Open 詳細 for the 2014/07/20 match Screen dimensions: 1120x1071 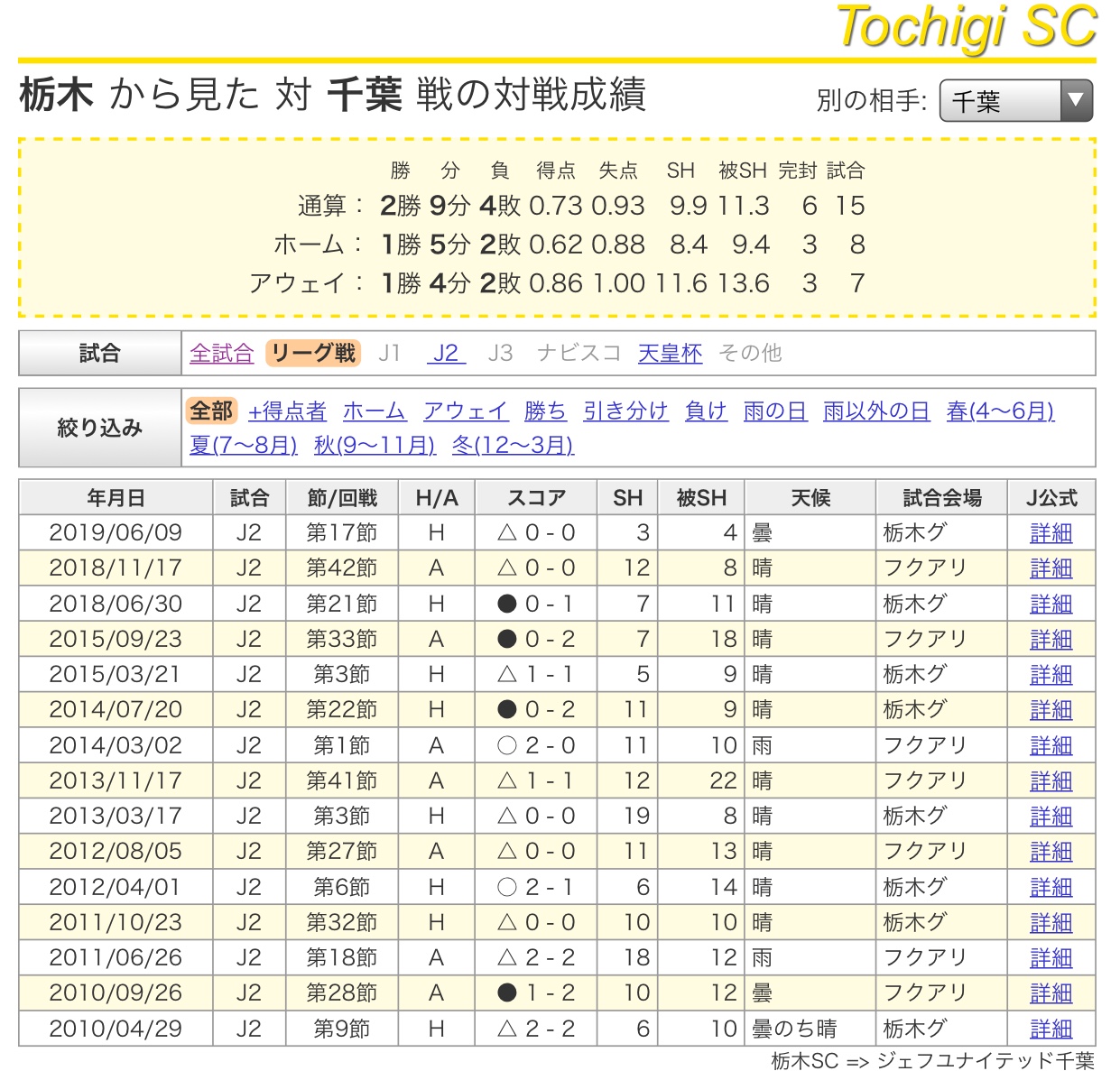(1051, 710)
